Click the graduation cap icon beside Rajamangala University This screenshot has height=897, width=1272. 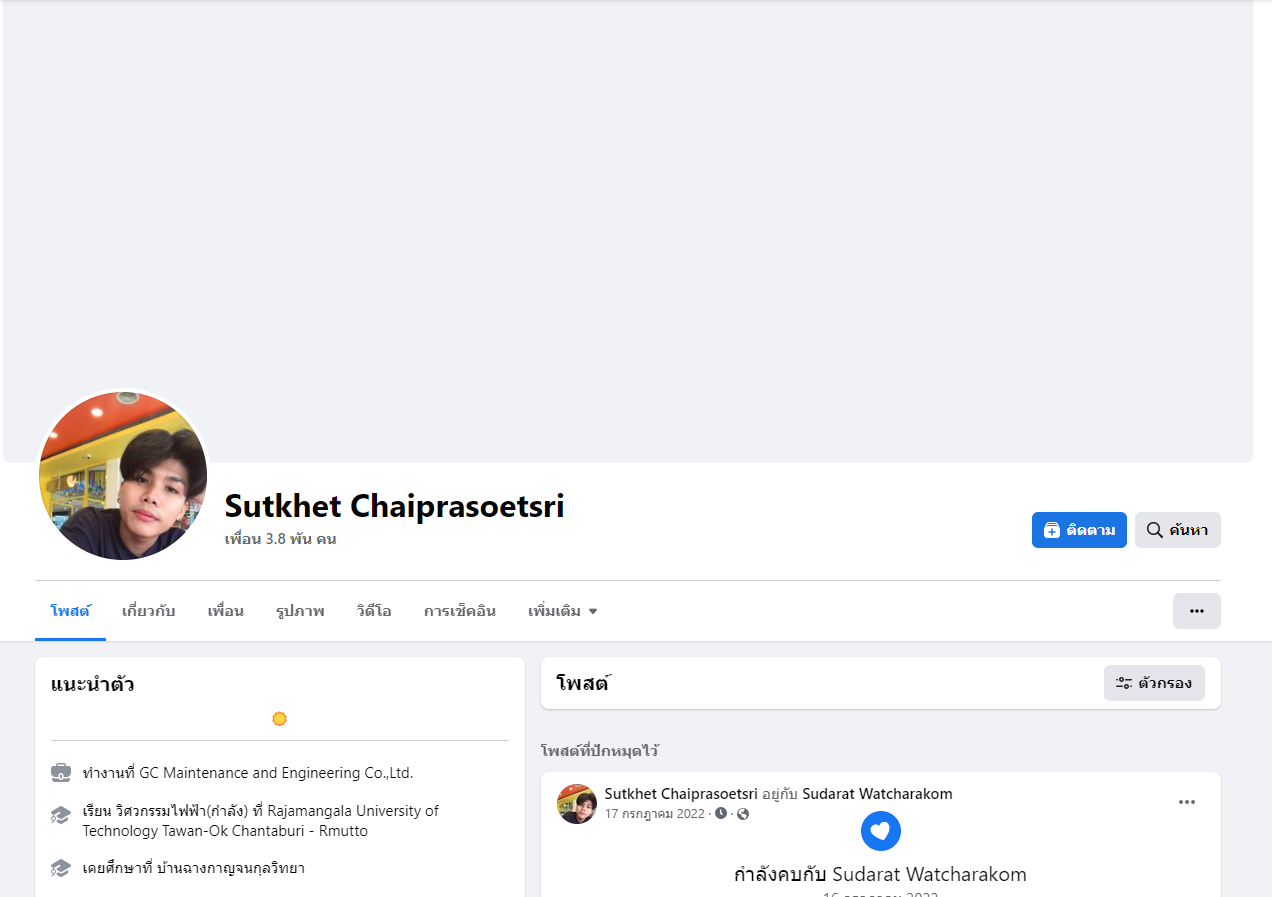[x=61, y=815]
